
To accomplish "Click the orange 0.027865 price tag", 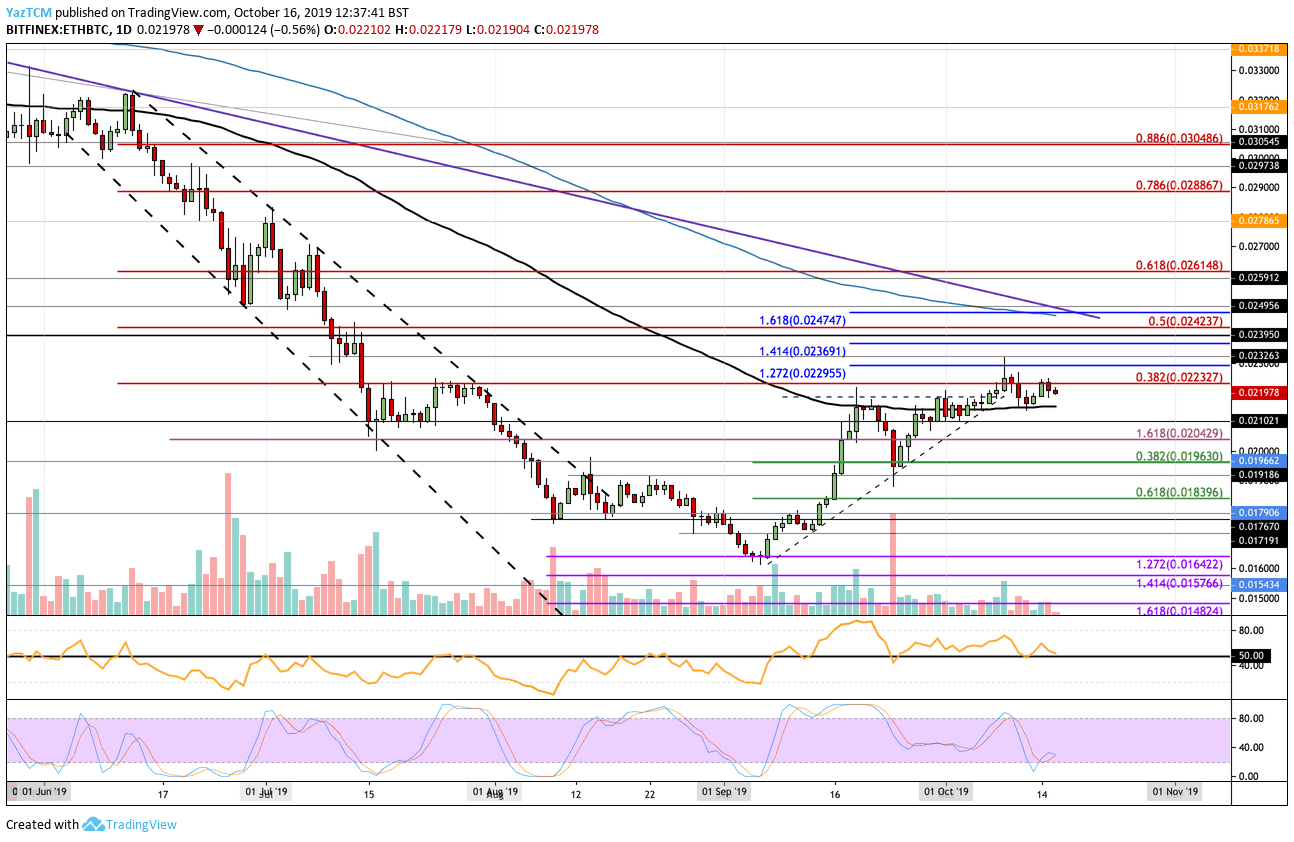I will pyautogui.click(x=1258, y=219).
